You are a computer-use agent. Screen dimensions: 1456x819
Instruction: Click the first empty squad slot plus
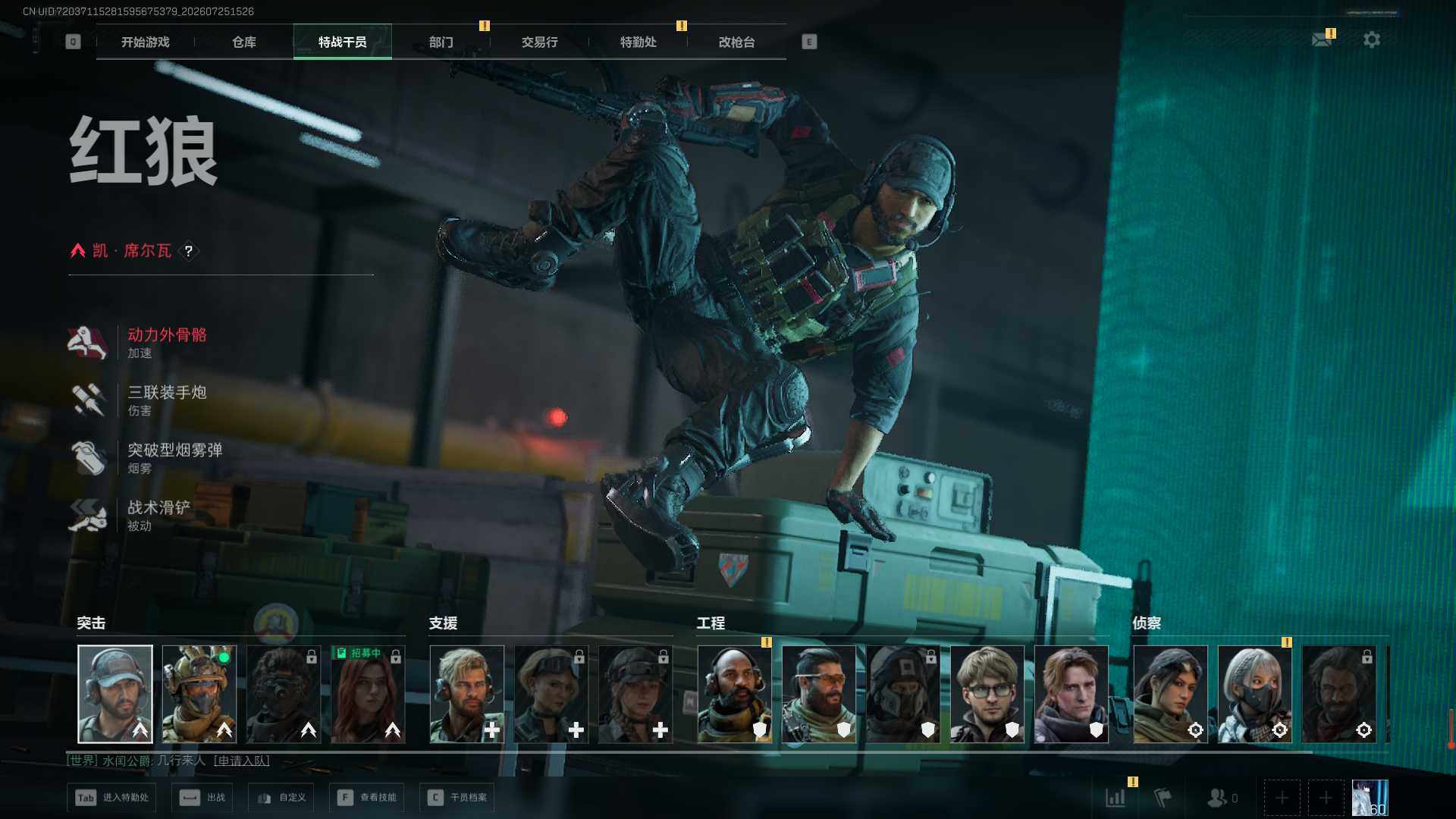pos(1282,798)
